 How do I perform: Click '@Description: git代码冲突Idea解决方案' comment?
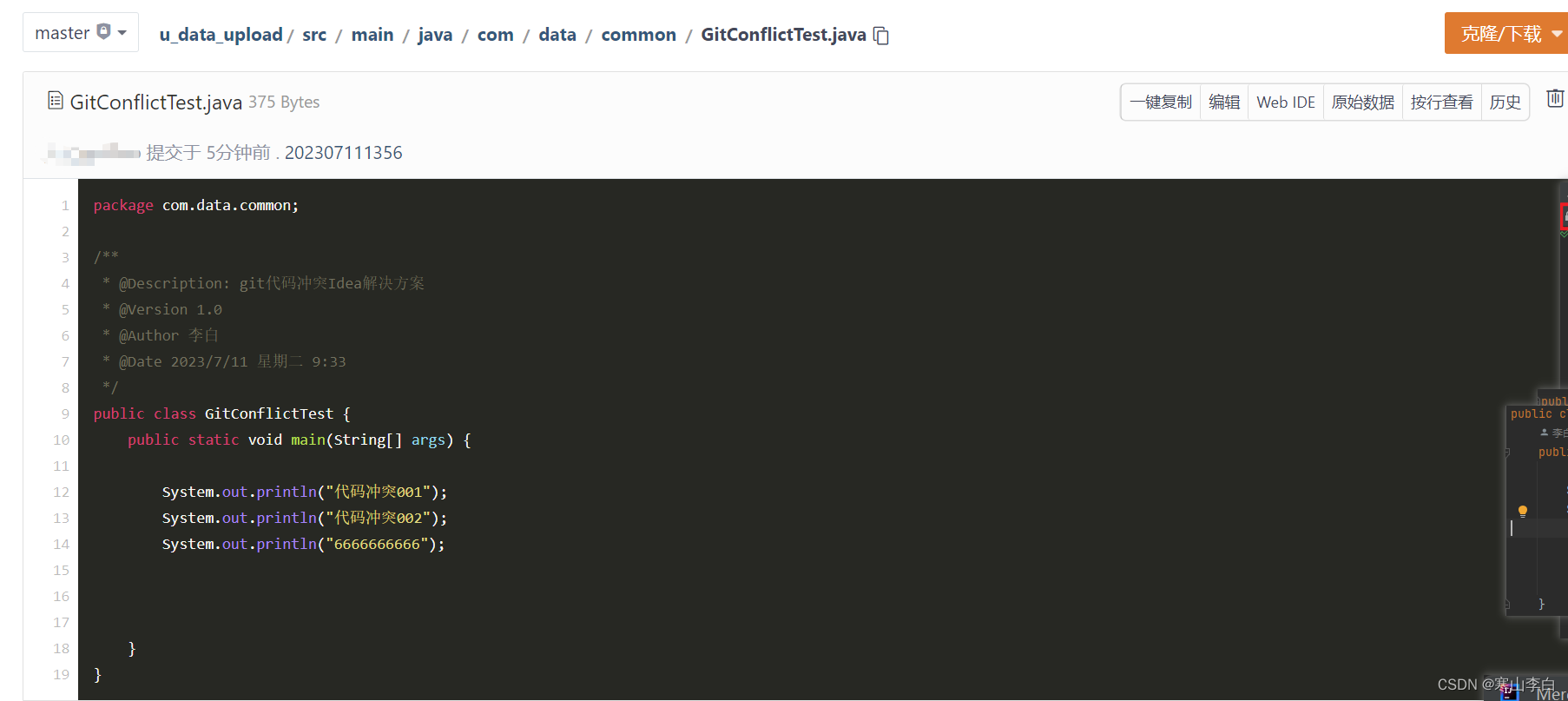coord(272,283)
